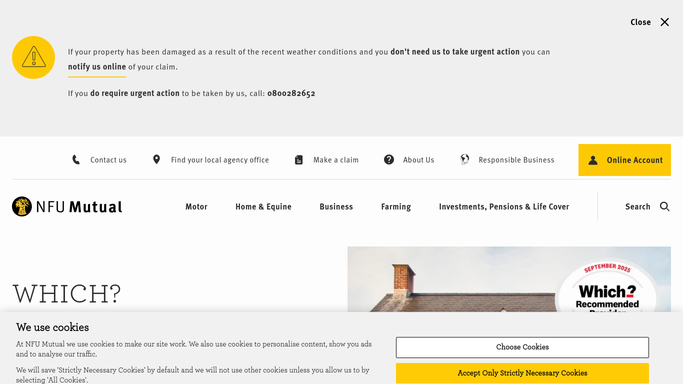Click the Which? Recommended house image
Viewport: 683px width, 384px height.
(509, 279)
